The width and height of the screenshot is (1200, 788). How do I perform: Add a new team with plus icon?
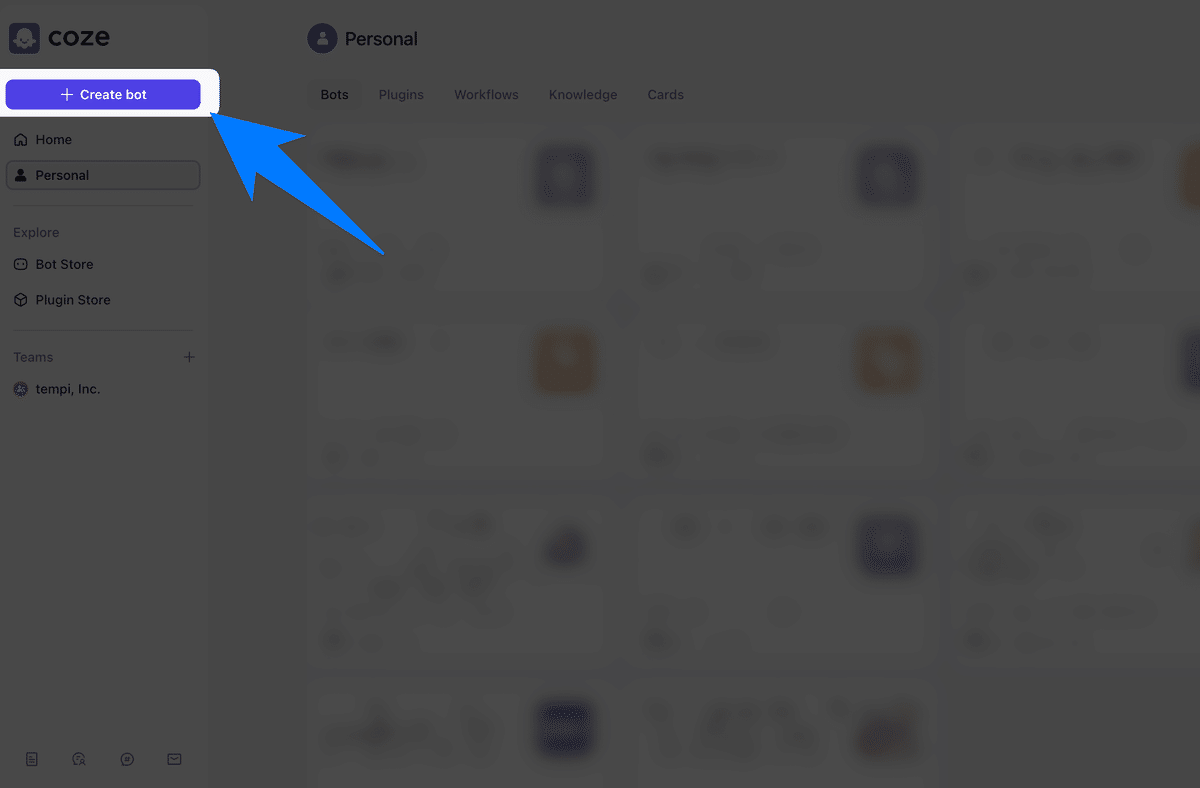[189, 357]
